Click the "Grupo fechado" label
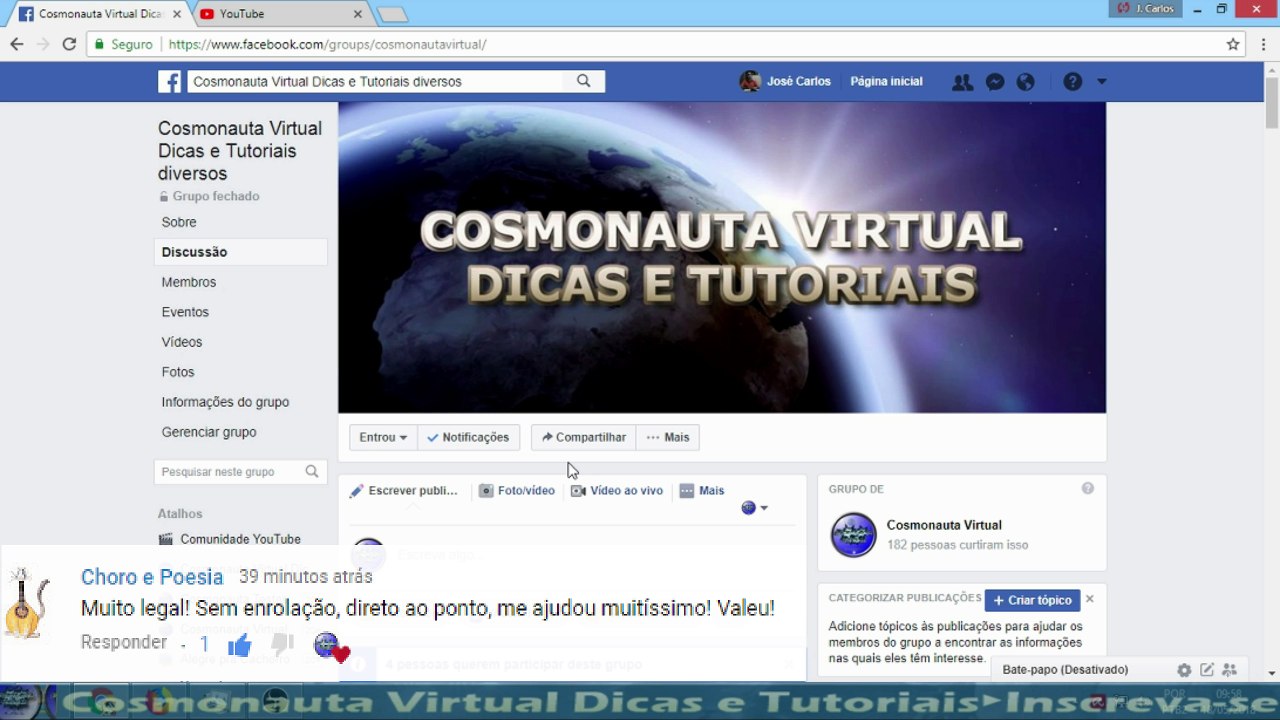Viewport: 1280px width, 720px height. 215,196
